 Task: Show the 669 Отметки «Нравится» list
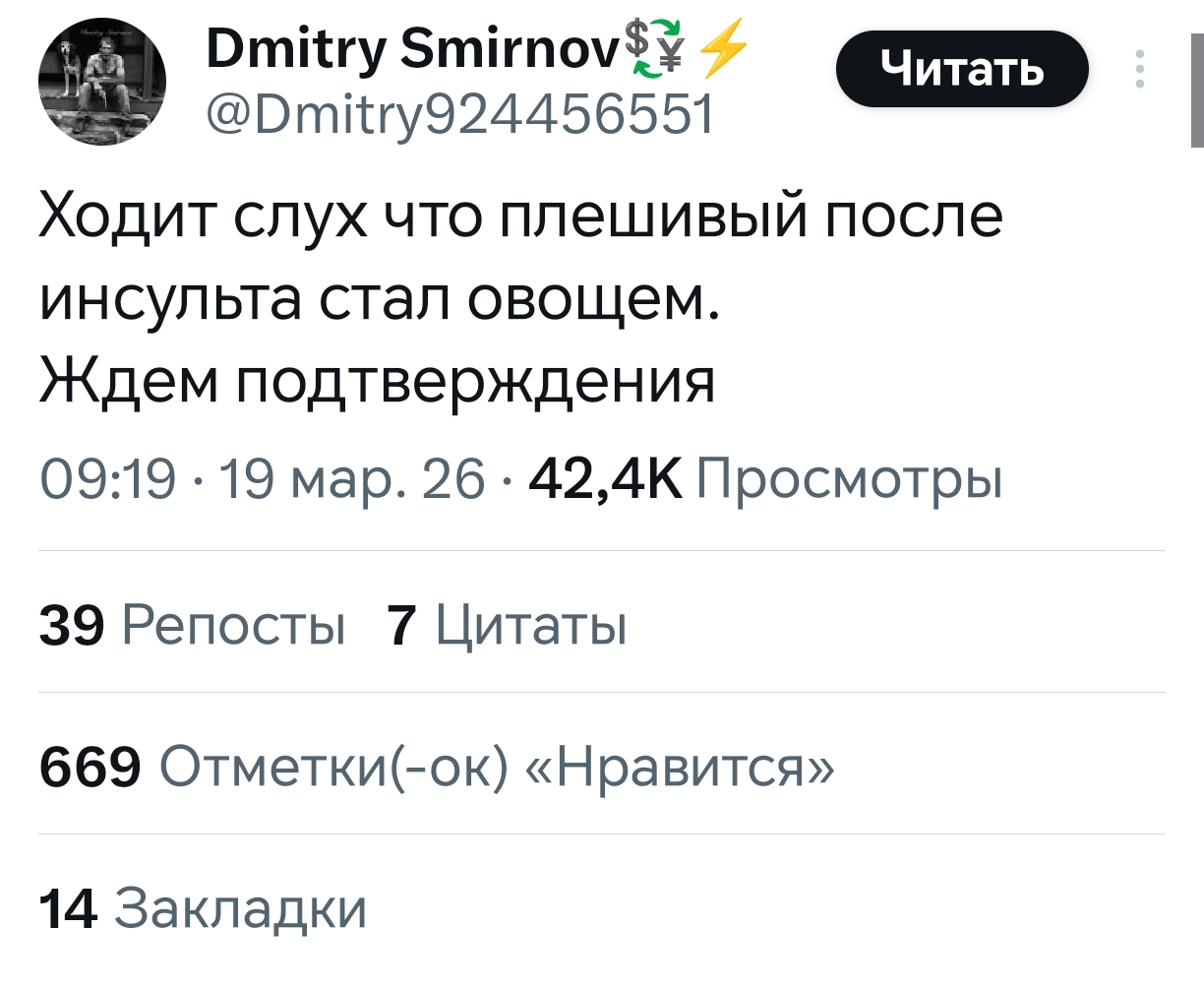pyautogui.click(x=437, y=767)
